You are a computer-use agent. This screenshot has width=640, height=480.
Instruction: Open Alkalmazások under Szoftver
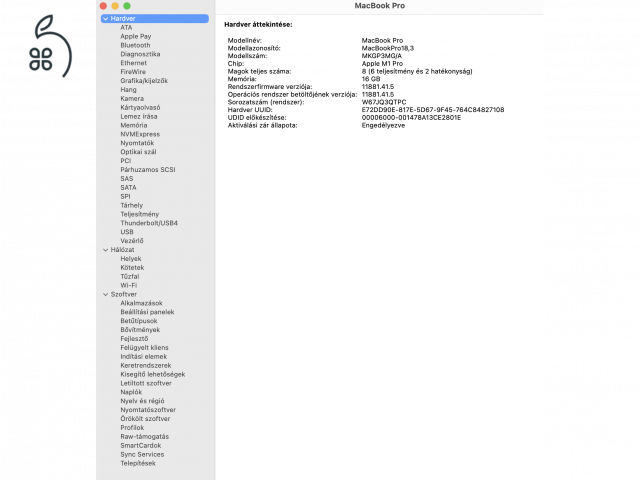pos(141,303)
